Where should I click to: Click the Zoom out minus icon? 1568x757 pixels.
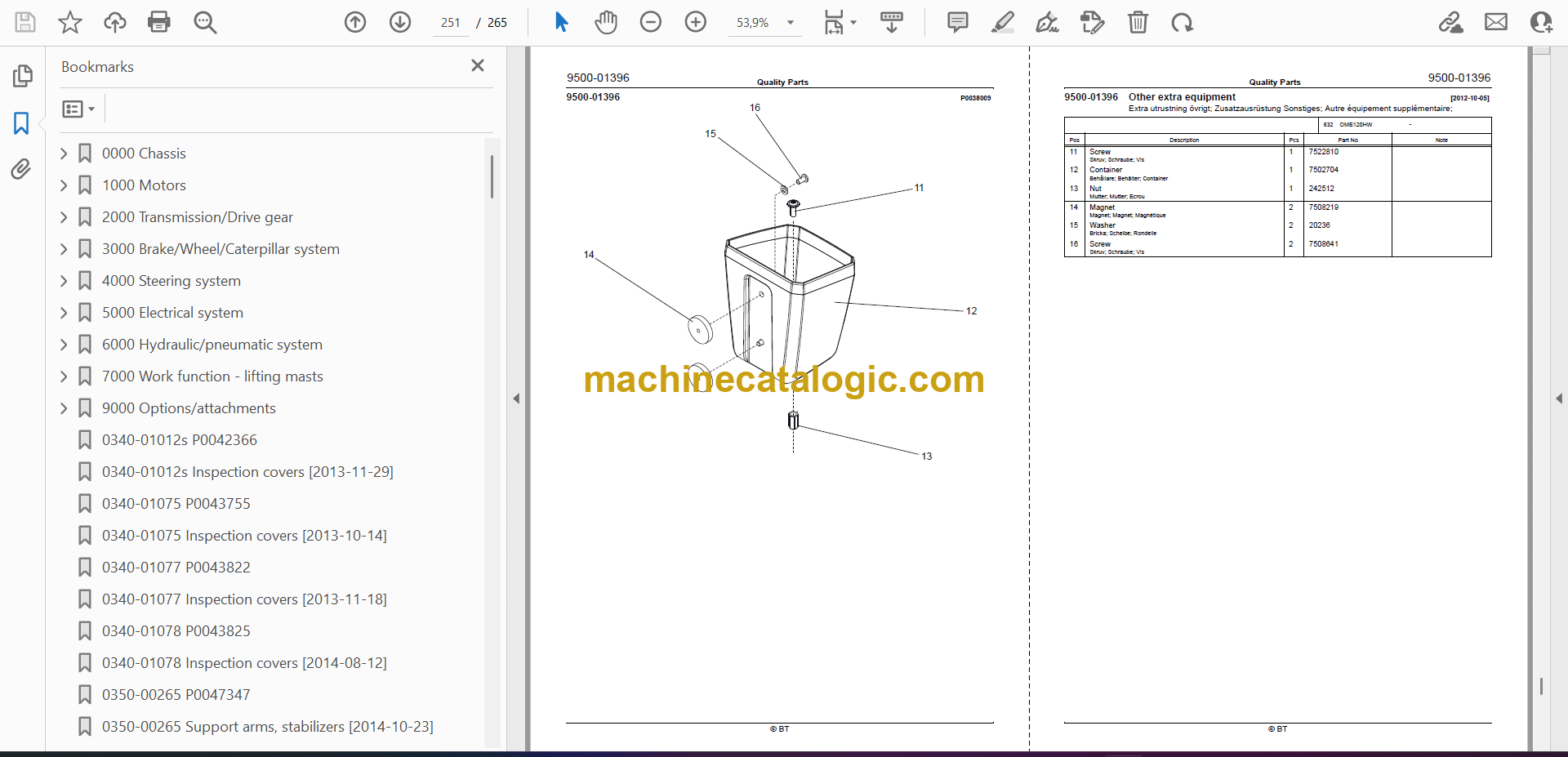(x=650, y=22)
